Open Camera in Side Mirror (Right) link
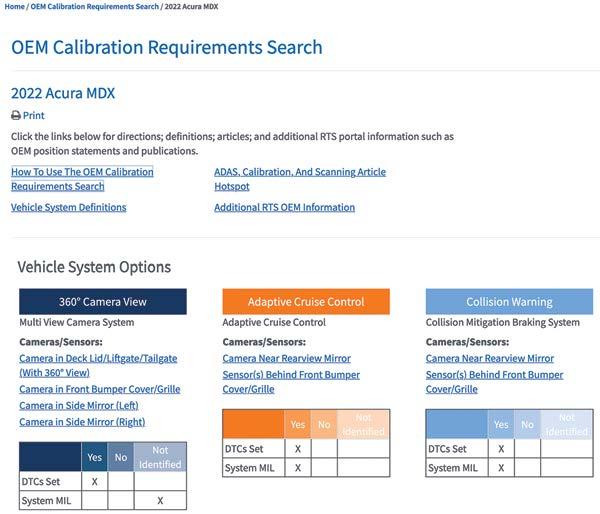Image resolution: width=600 pixels, height=514 pixels. [x=82, y=422]
